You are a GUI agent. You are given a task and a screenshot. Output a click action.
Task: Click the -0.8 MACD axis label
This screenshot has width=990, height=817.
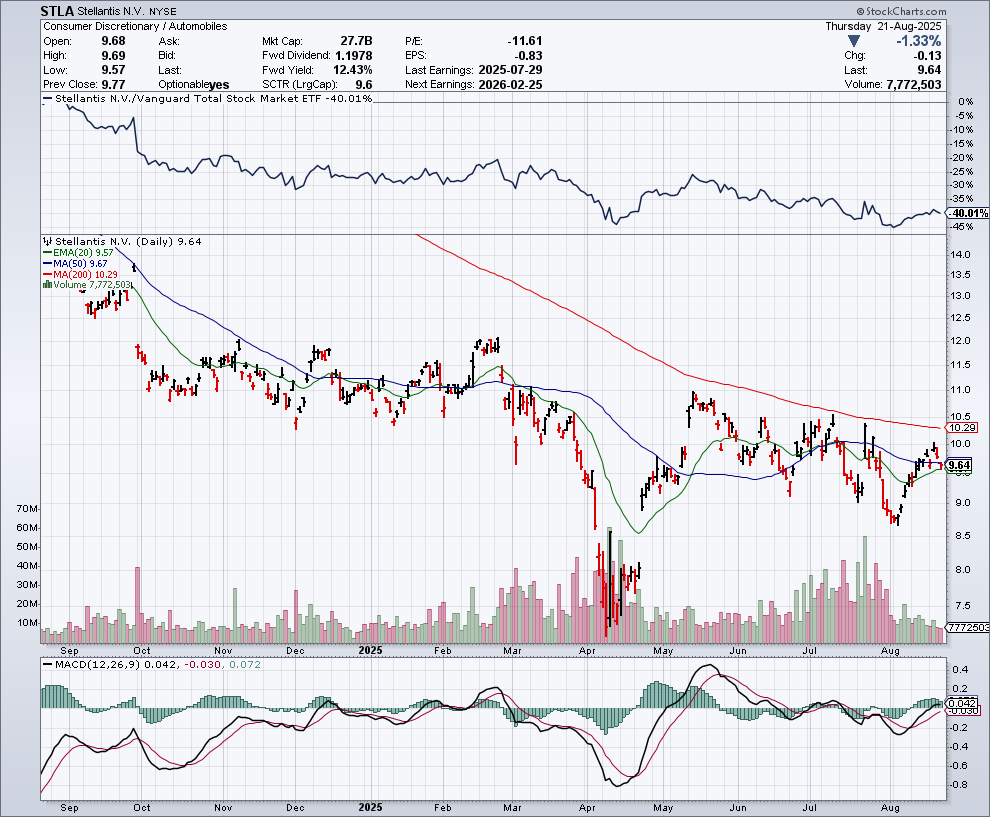(960, 785)
